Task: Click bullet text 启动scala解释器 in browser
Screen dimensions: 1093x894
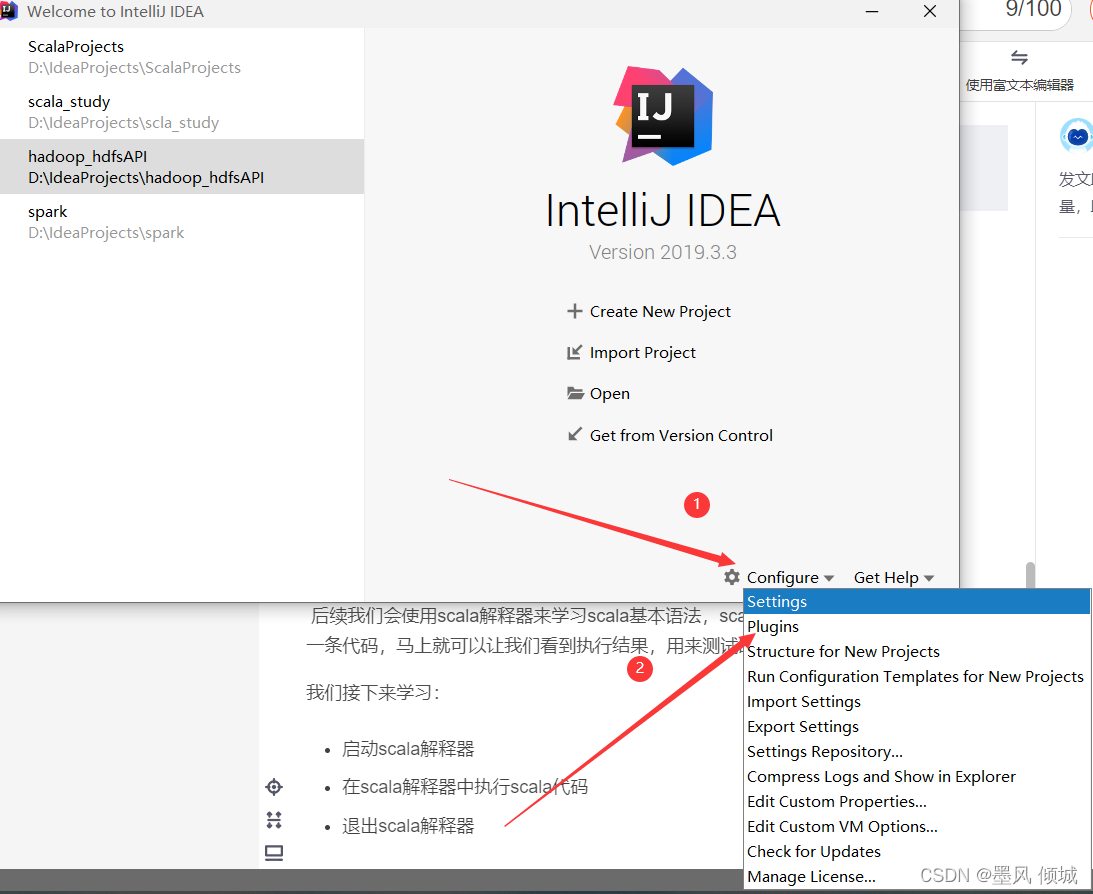Action: (408, 749)
